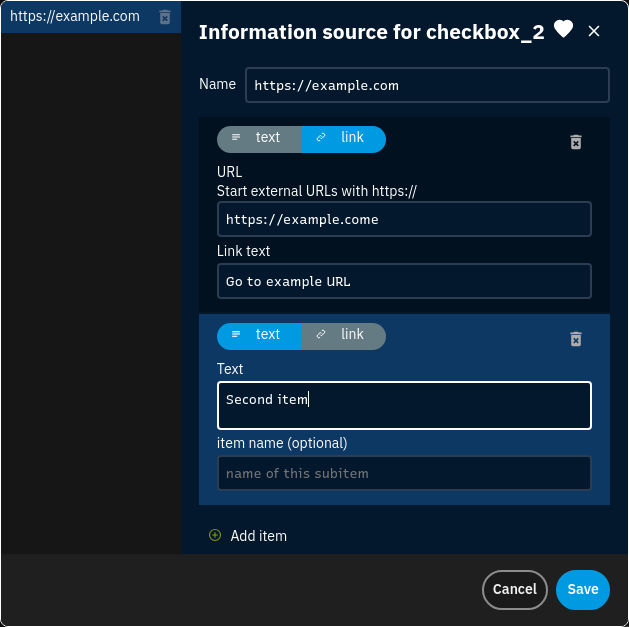Focus the item name optional field
Viewport: 629px width, 627px height.
coord(404,473)
